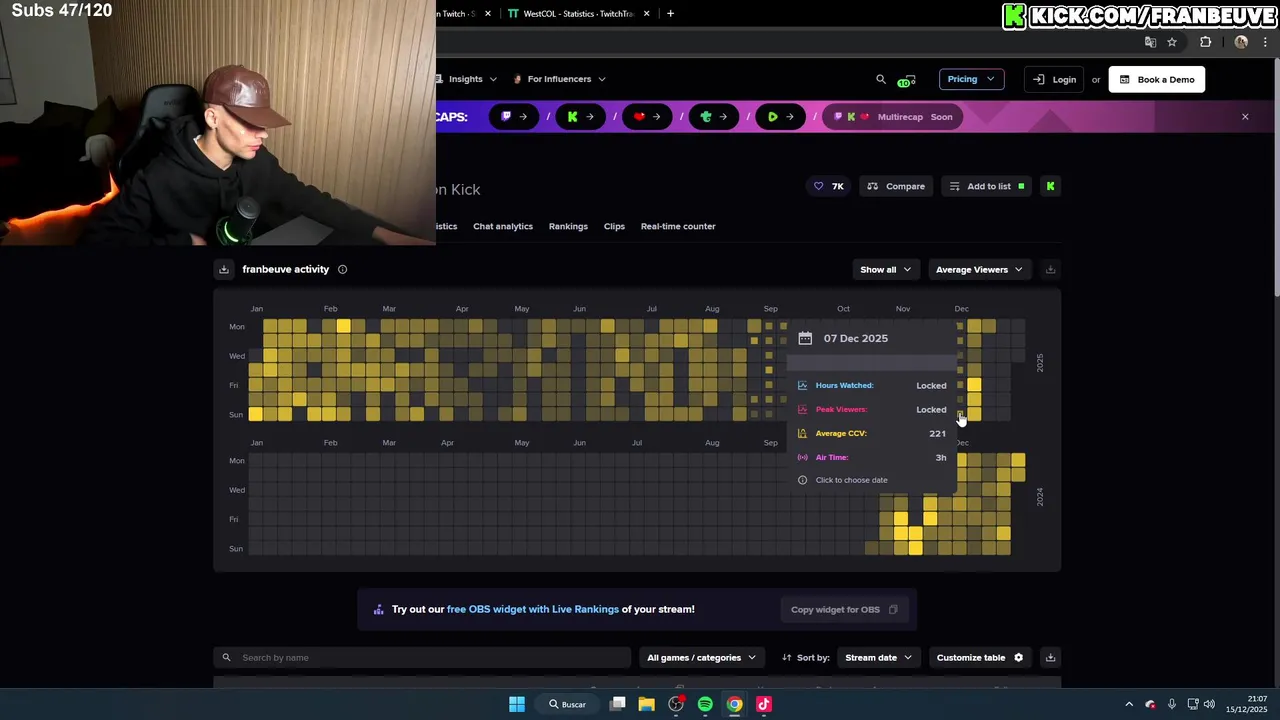Open File Explorer from the taskbar

point(647,704)
